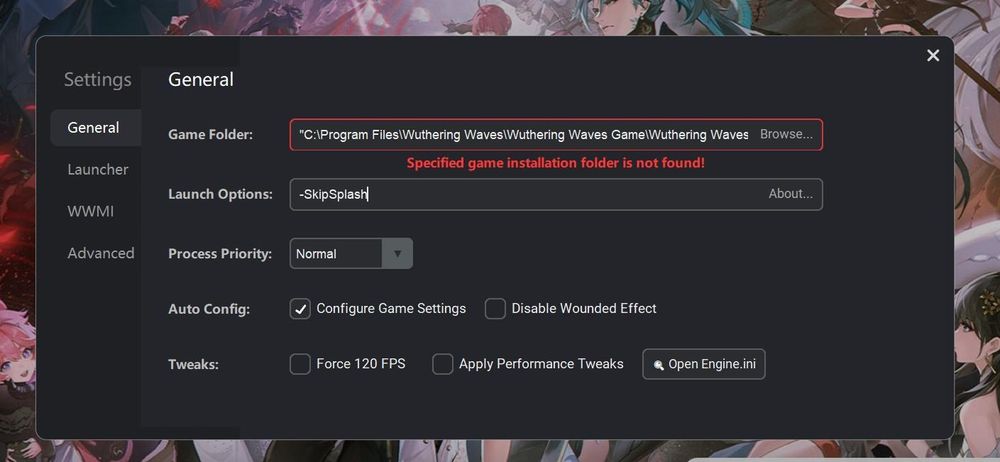Open Engine.ini file button
Screen dimensions: 1000x462
[703, 364]
